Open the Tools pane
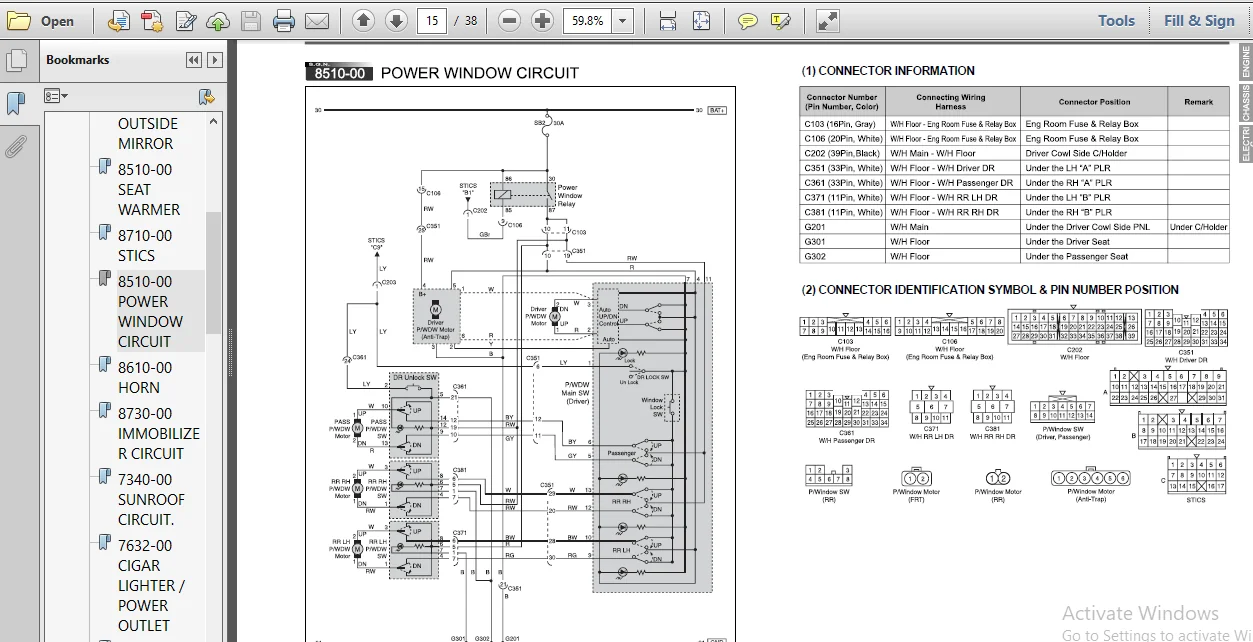Viewport: 1253px width, 642px height. tap(1116, 20)
